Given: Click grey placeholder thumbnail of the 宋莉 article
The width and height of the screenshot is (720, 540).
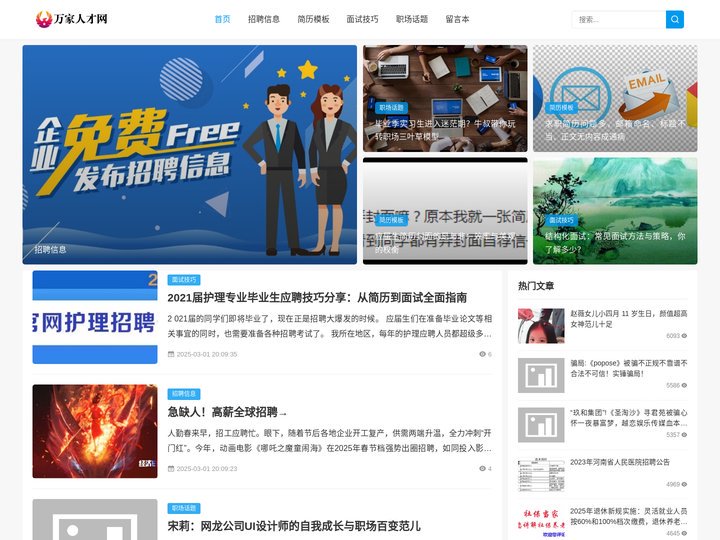Looking at the screenshot, I should [x=95, y=519].
